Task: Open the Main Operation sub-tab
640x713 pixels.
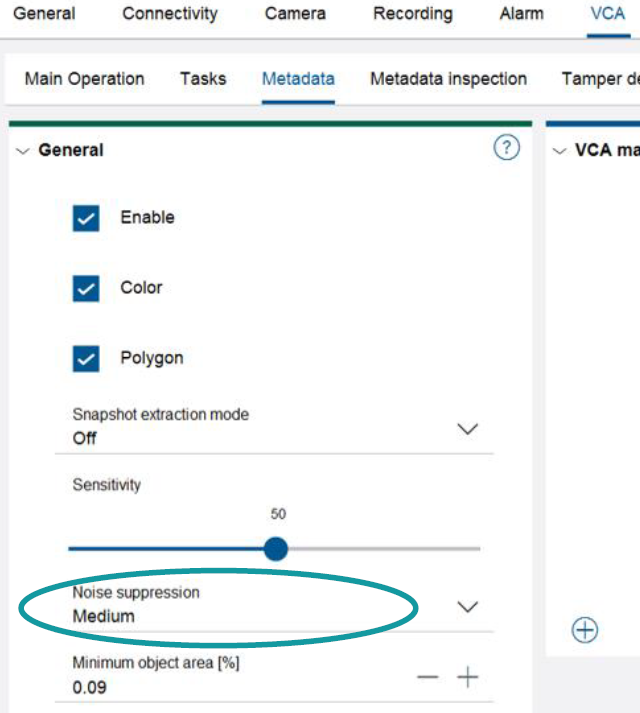Action: click(x=84, y=79)
